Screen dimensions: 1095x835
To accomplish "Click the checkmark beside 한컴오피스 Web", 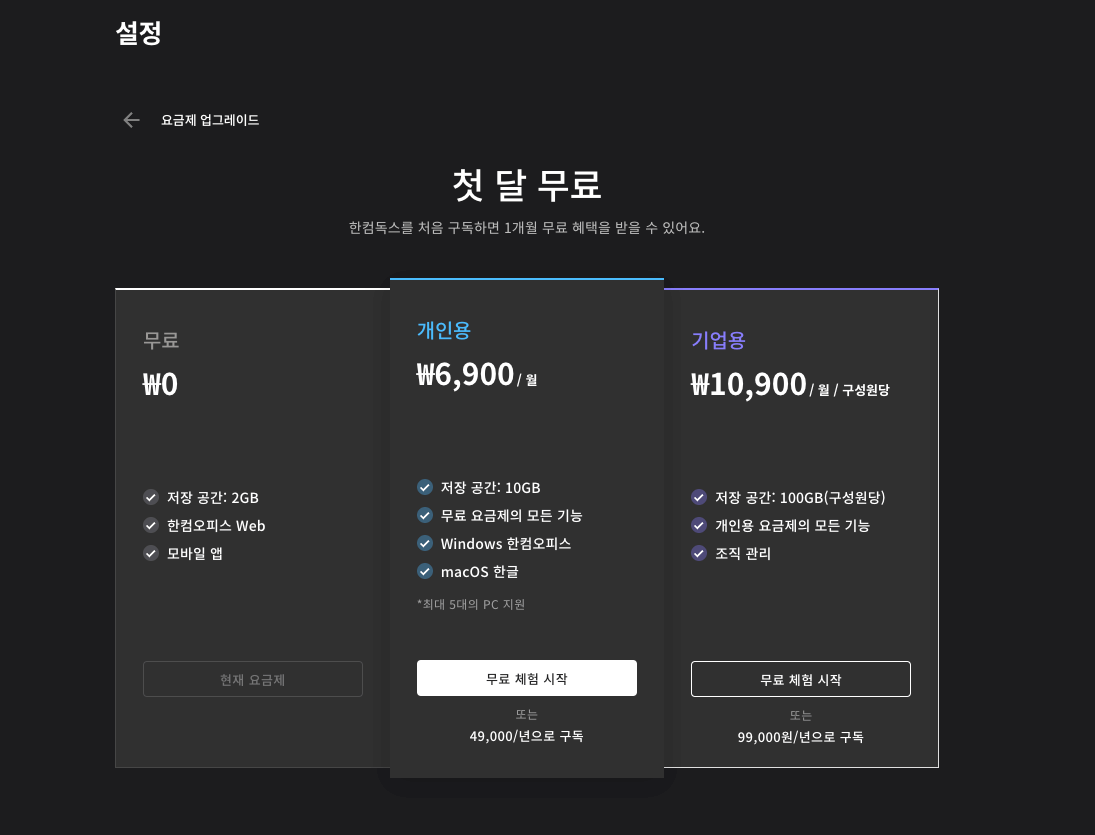I will (x=151, y=525).
